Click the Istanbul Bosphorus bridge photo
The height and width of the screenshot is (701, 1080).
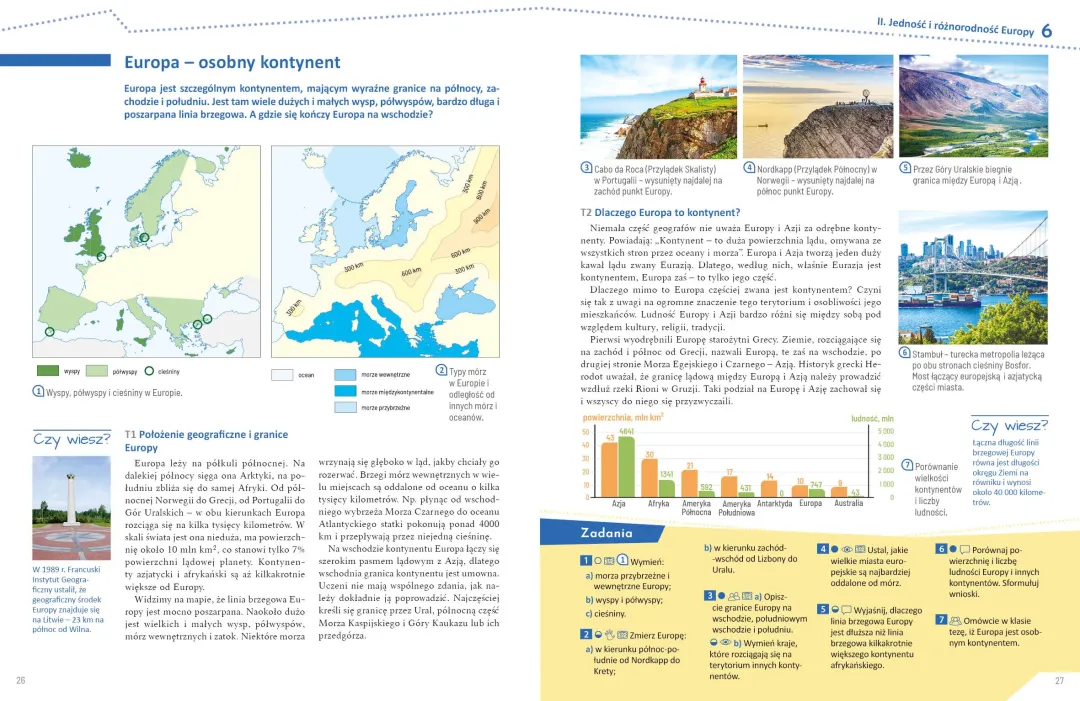tap(972, 277)
